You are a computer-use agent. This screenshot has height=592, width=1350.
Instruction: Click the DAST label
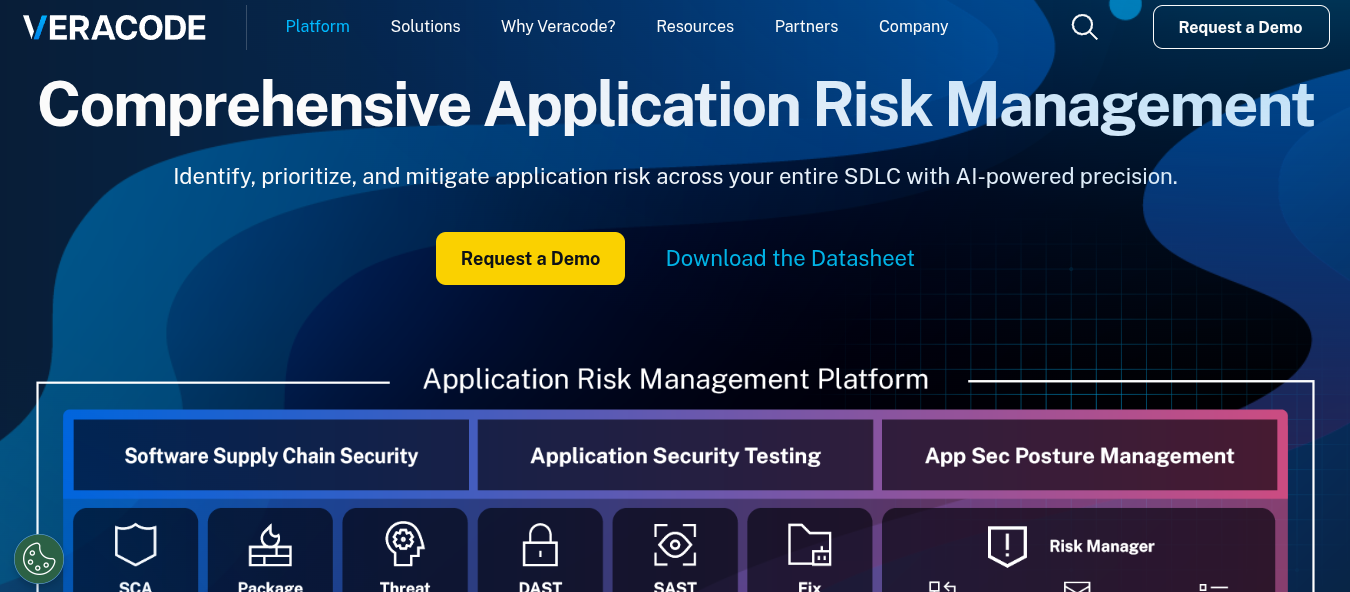coord(540,586)
